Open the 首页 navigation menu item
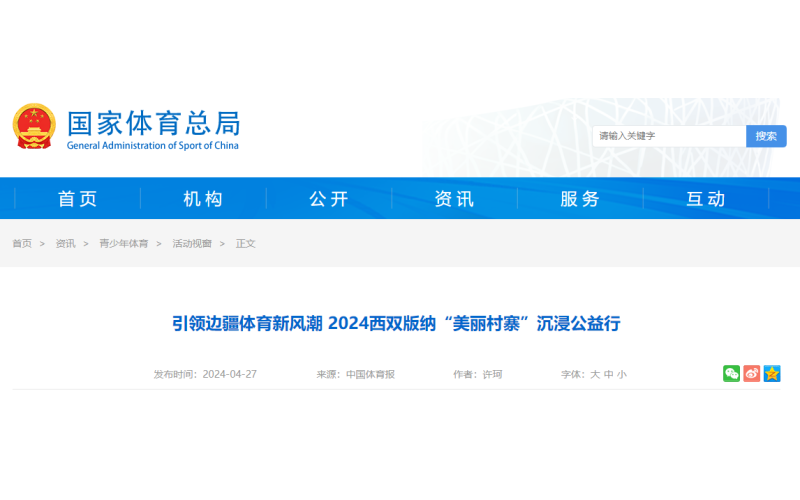 point(78,198)
